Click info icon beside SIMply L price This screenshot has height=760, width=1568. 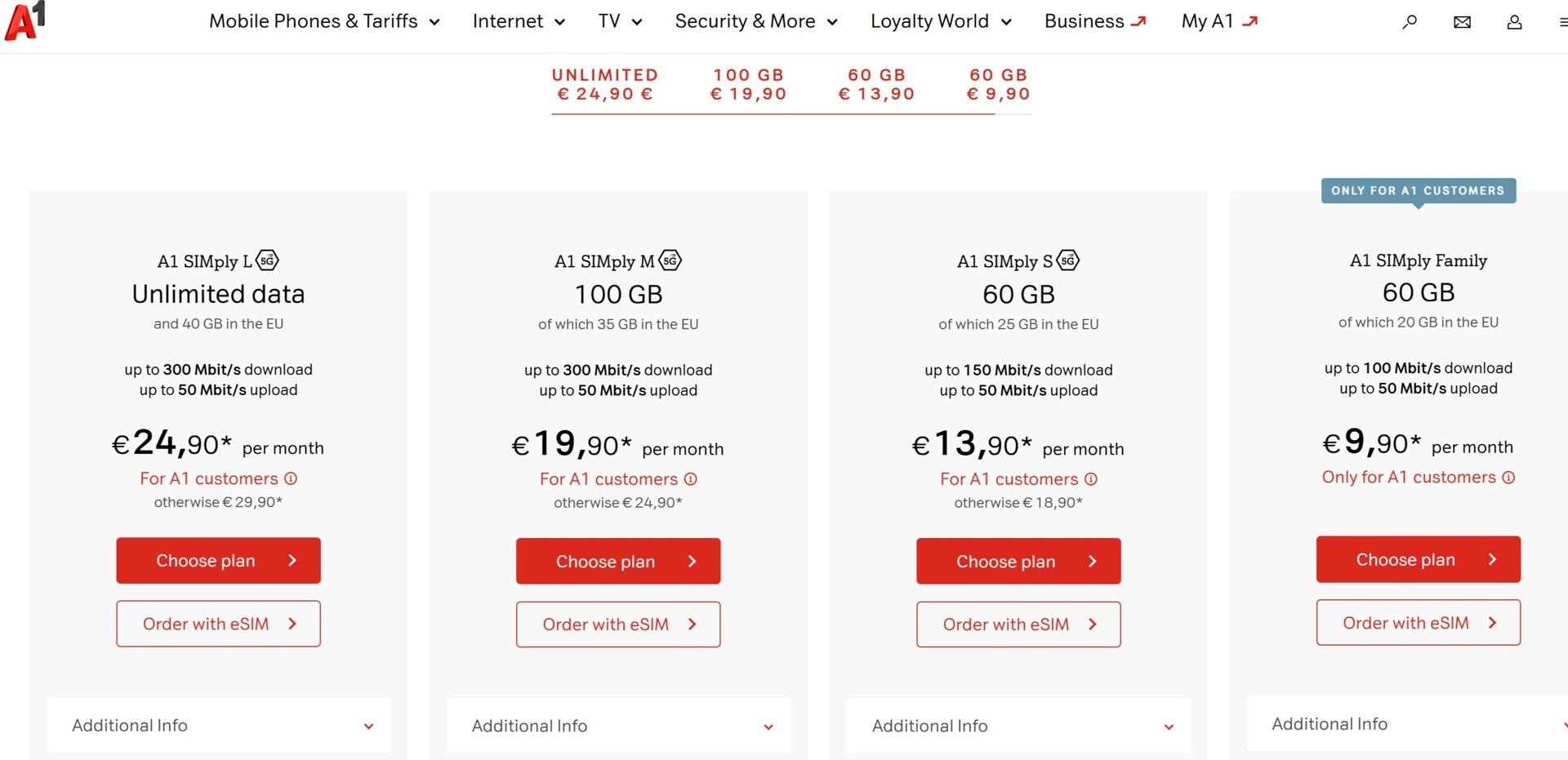click(291, 478)
